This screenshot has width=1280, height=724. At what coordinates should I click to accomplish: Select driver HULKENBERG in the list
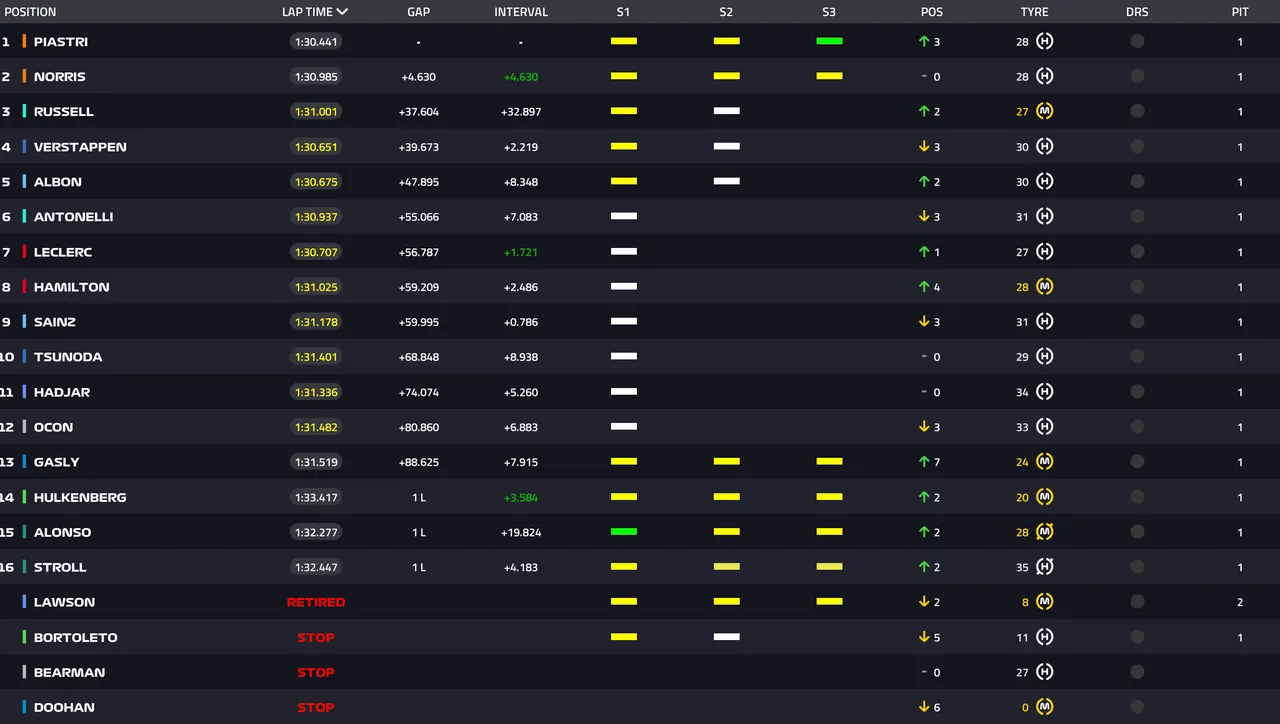coord(80,497)
